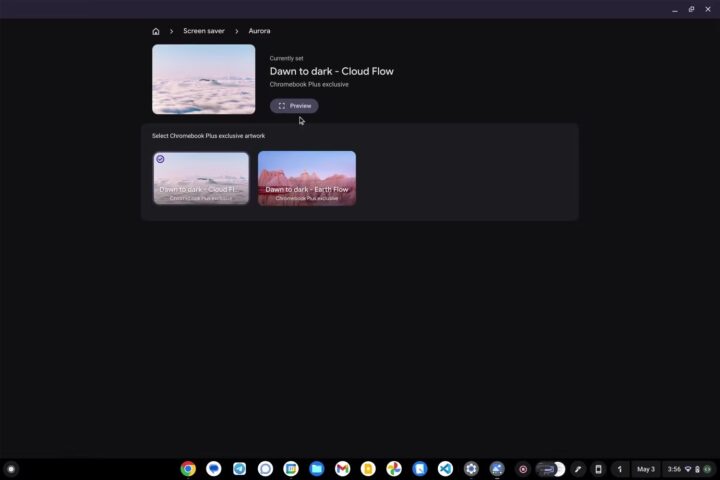Open Settings gear app on shelf

tap(472, 469)
